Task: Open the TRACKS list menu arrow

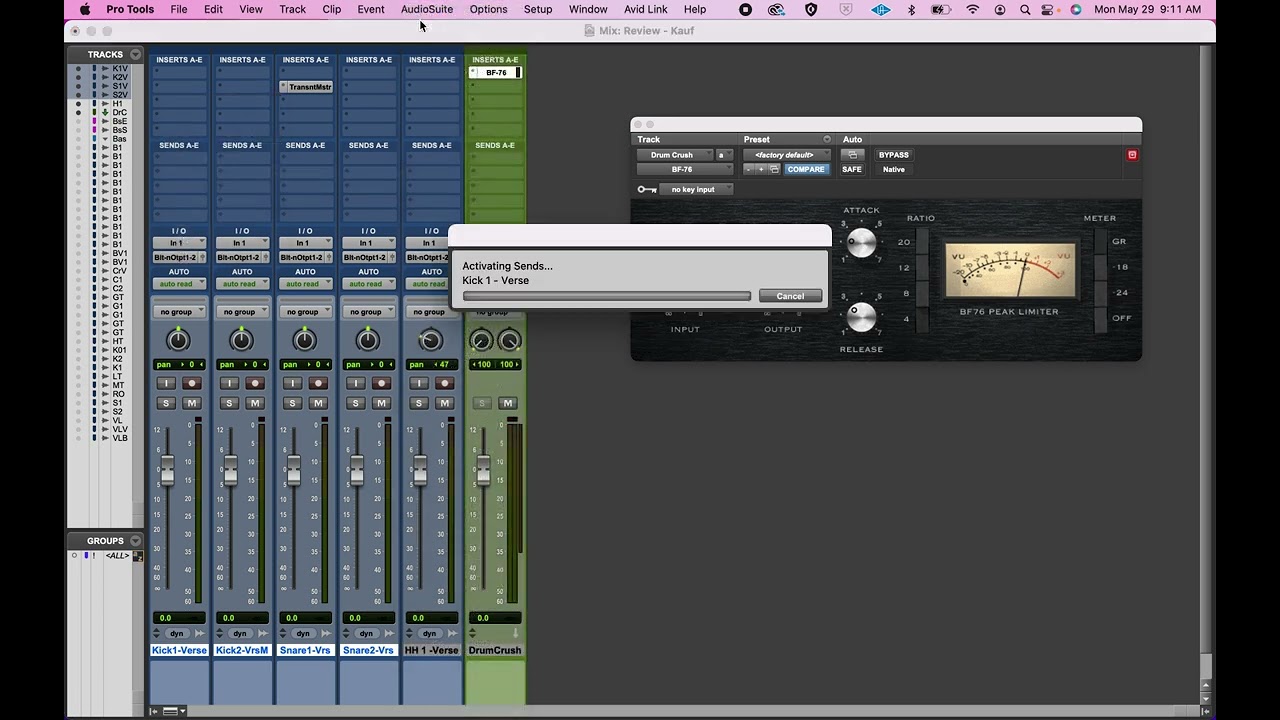Action: (135, 54)
